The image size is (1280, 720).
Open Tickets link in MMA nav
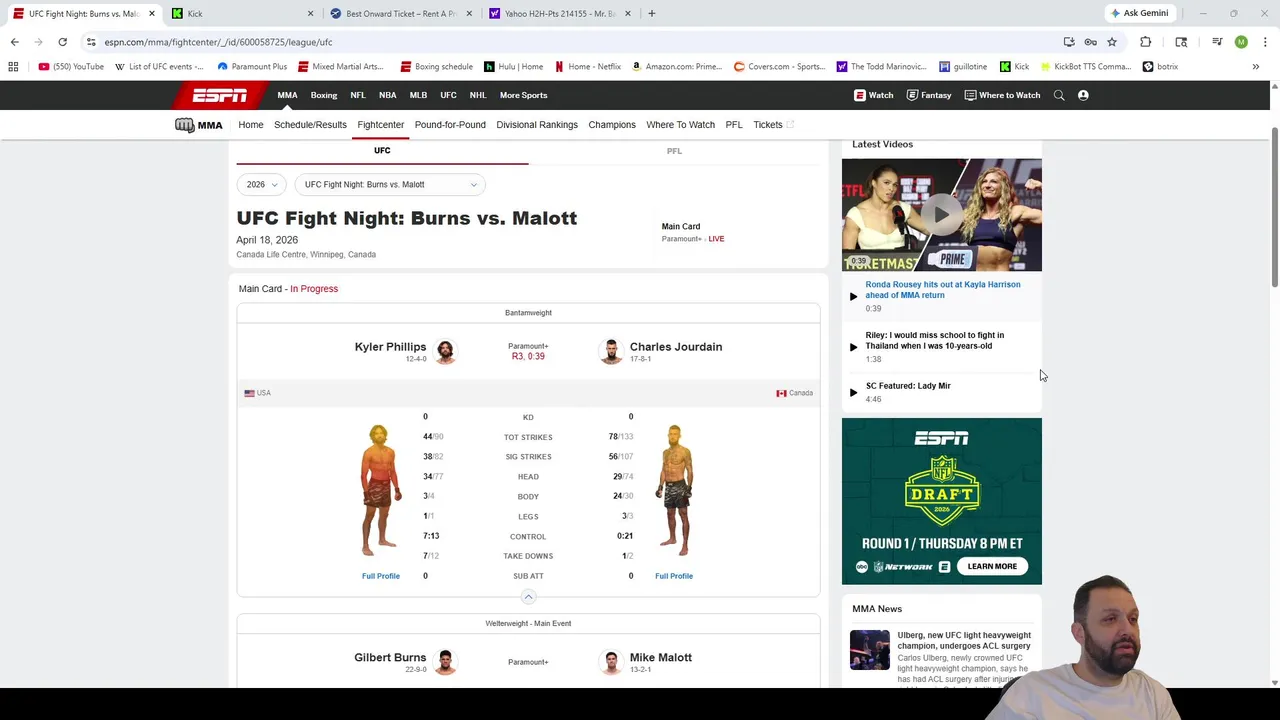pyautogui.click(x=773, y=125)
